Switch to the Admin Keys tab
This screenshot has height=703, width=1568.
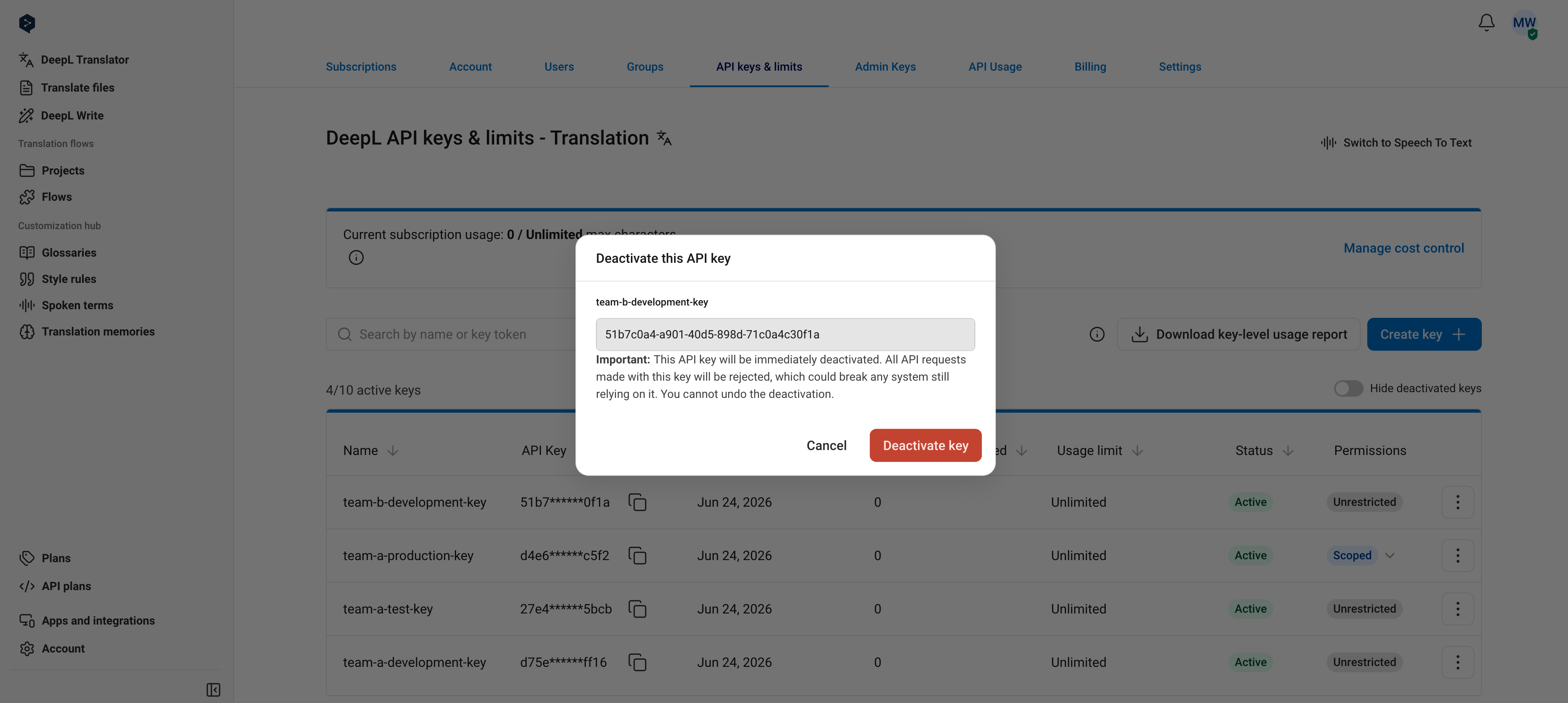click(885, 67)
